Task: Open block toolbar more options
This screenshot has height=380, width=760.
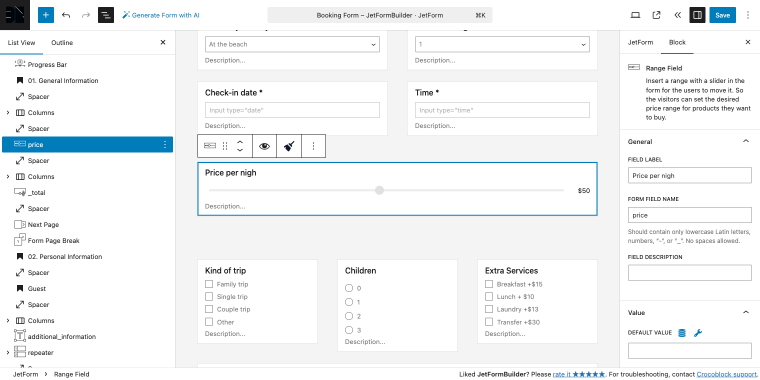Action: click(313, 146)
